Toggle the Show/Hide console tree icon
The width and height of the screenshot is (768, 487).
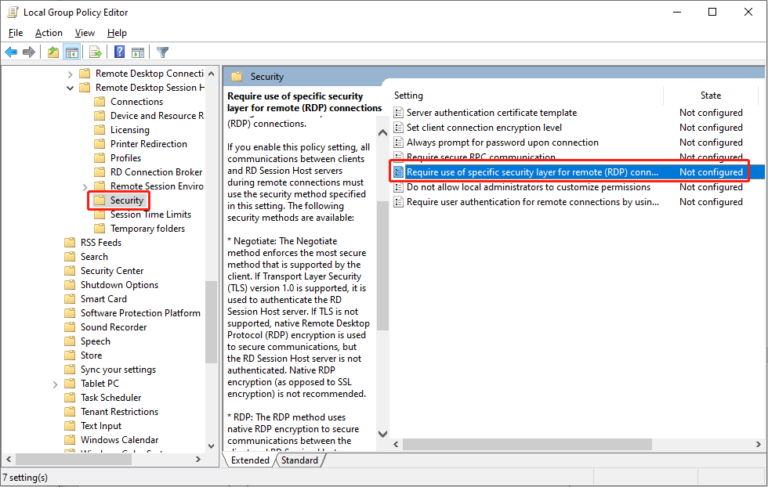72,52
